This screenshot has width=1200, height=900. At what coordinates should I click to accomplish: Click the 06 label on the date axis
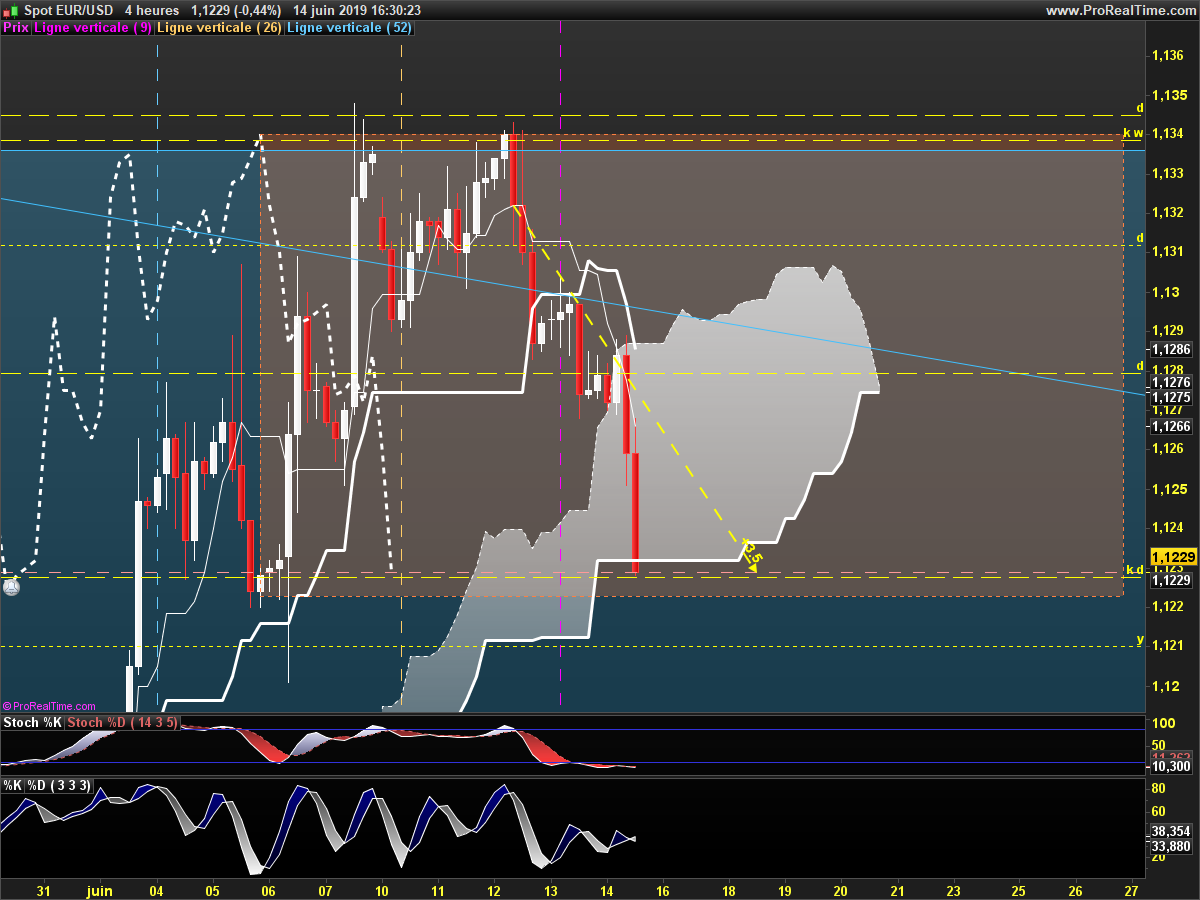pyautogui.click(x=268, y=889)
